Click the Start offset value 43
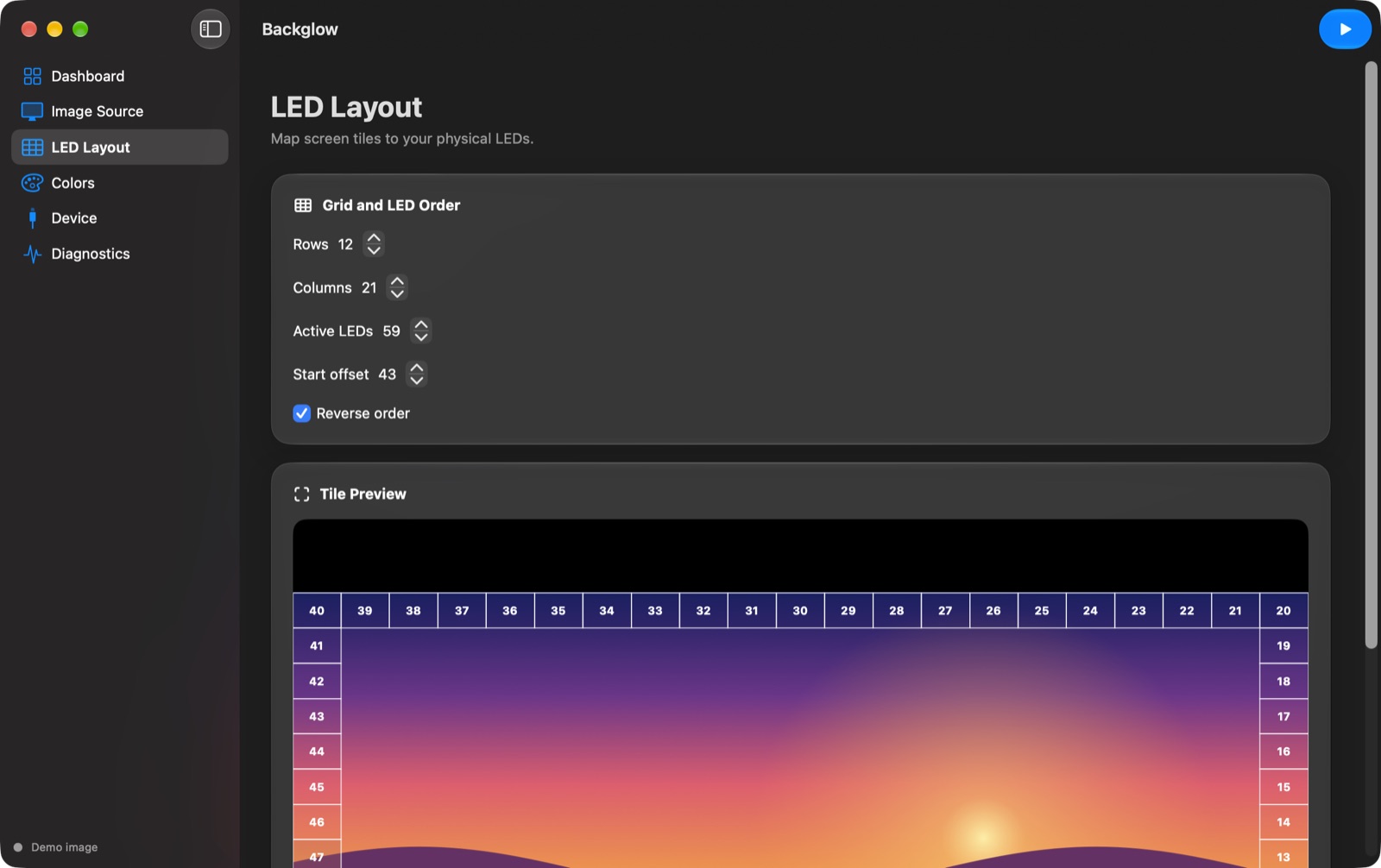 click(x=388, y=374)
